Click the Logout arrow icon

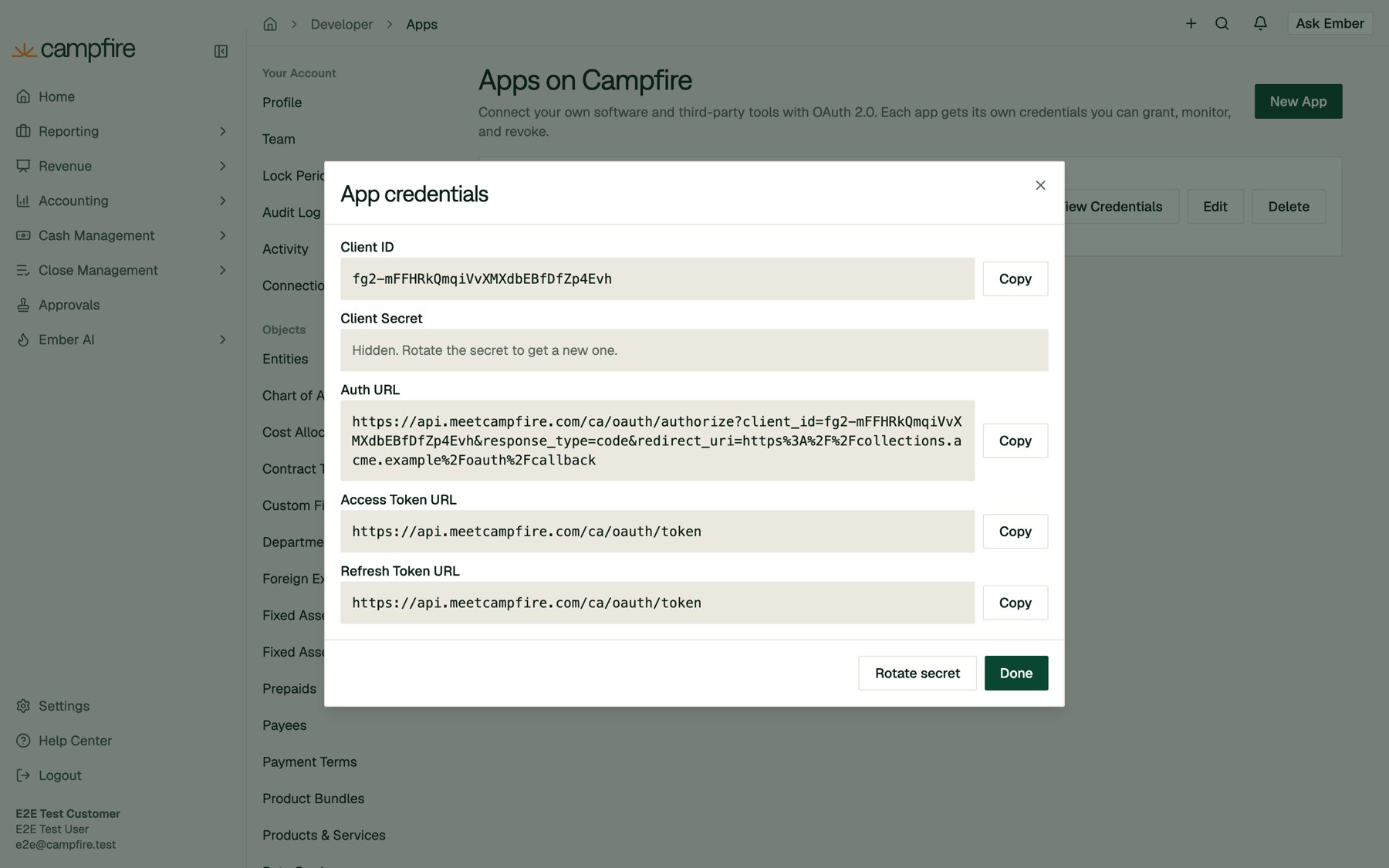pyautogui.click(x=23, y=775)
